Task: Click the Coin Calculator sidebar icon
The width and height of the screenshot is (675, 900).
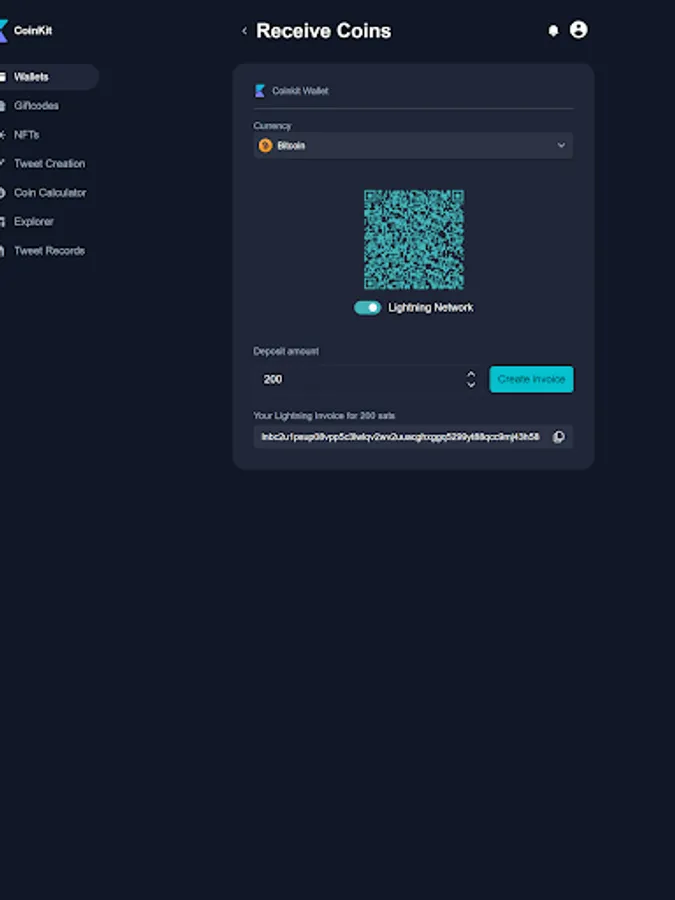Action: [x=2, y=193]
